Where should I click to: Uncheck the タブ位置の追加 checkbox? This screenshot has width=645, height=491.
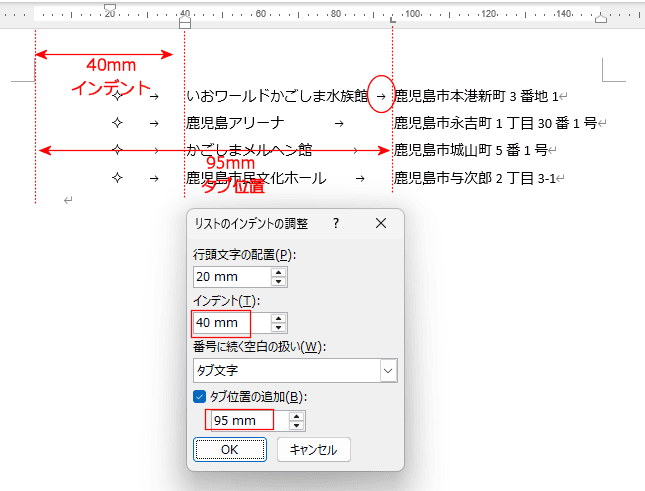200,397
